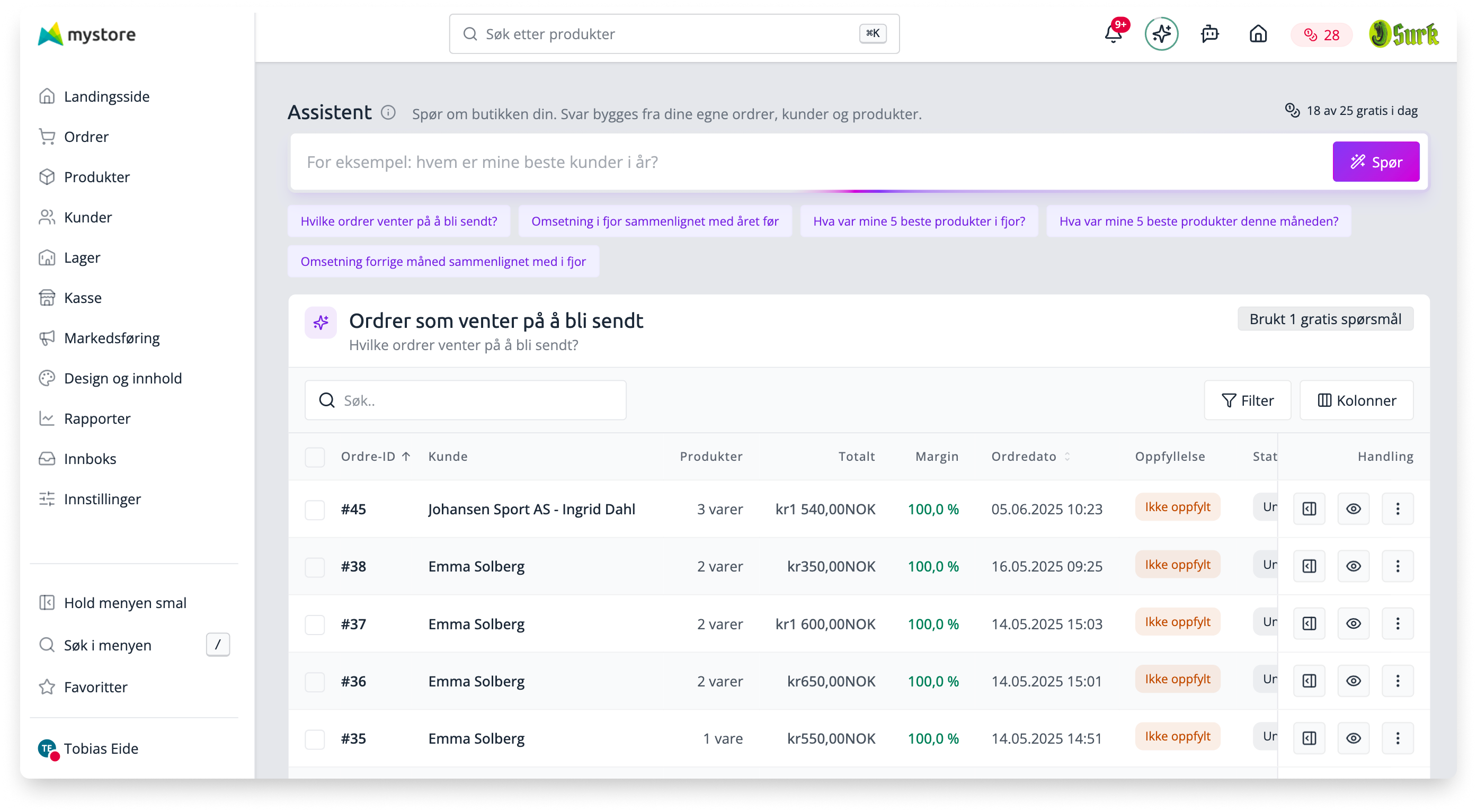Open three-dot menu for order #36

tap(1398, 681)
